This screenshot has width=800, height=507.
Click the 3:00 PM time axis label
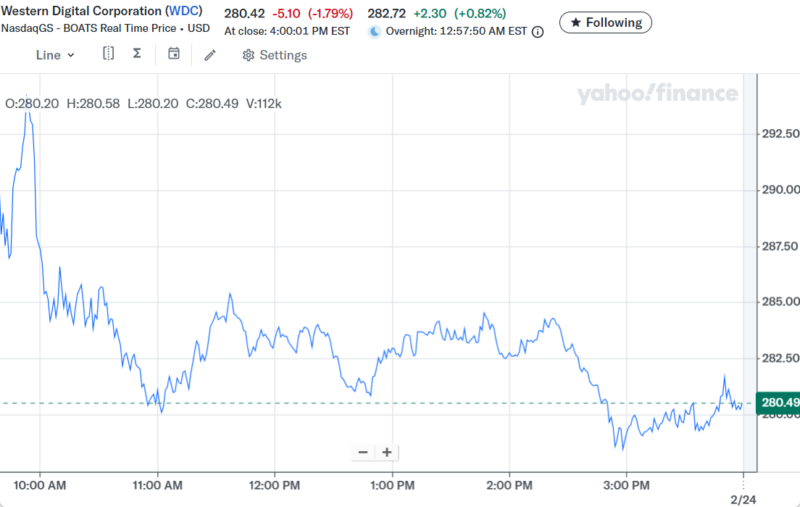point(626,485)
